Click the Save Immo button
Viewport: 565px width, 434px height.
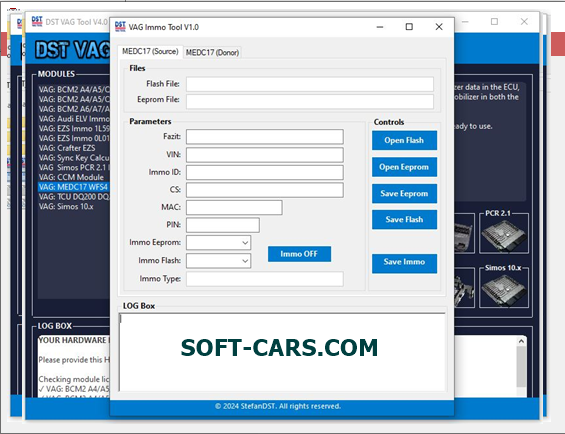pos(404,264)
